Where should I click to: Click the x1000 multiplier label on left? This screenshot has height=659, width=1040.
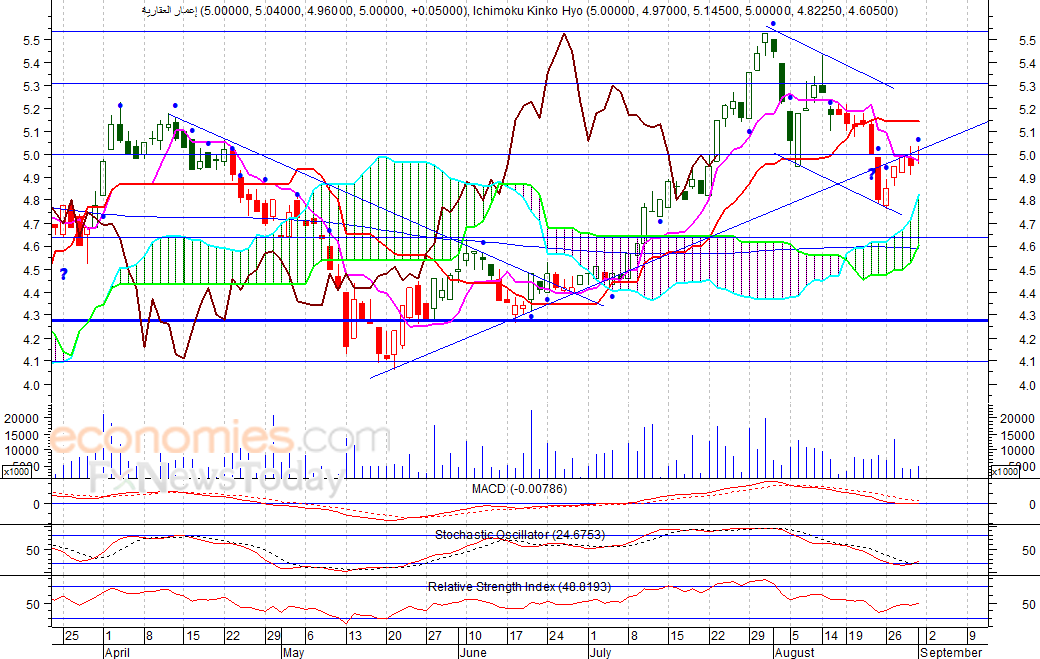click(15, 471)
